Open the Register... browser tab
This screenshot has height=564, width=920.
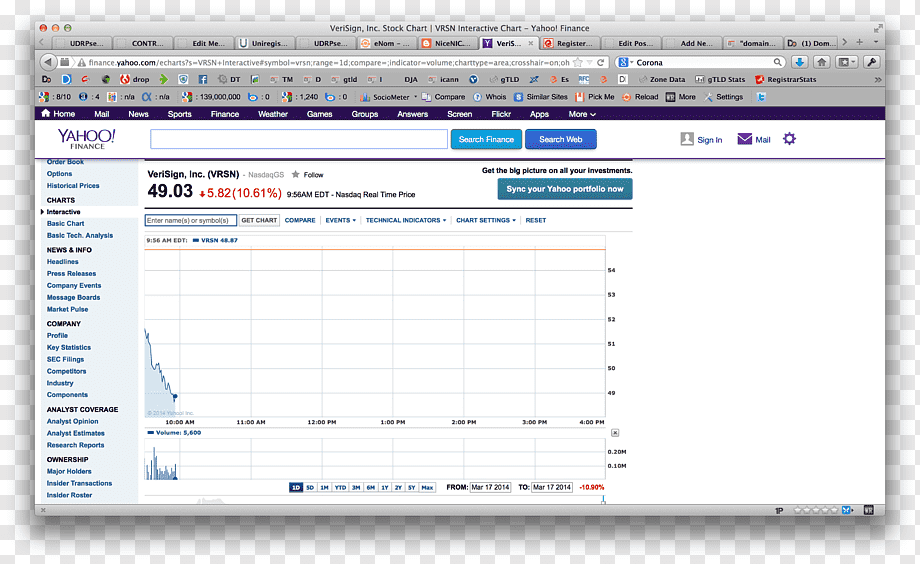click(x=570, y=43)
